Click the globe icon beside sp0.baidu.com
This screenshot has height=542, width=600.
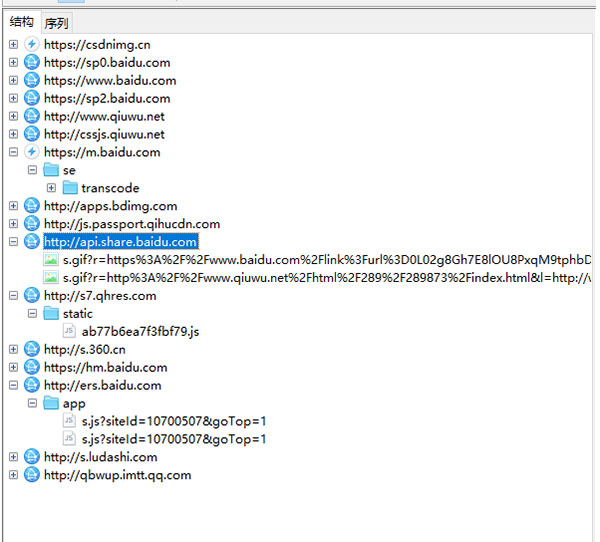pos(32,62)
